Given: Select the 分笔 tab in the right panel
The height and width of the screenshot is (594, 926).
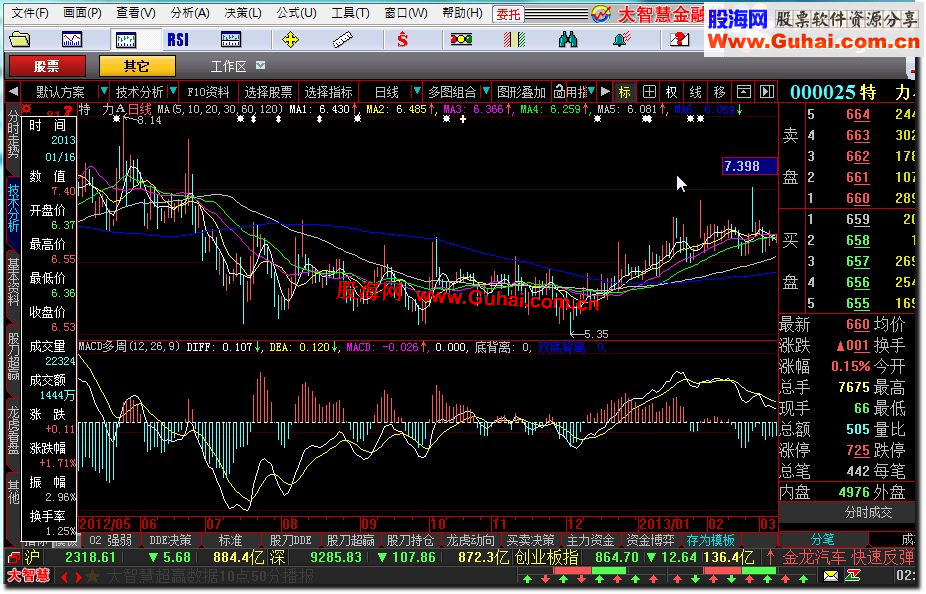Looking at the screenshot, I should (x=823, y=539).
